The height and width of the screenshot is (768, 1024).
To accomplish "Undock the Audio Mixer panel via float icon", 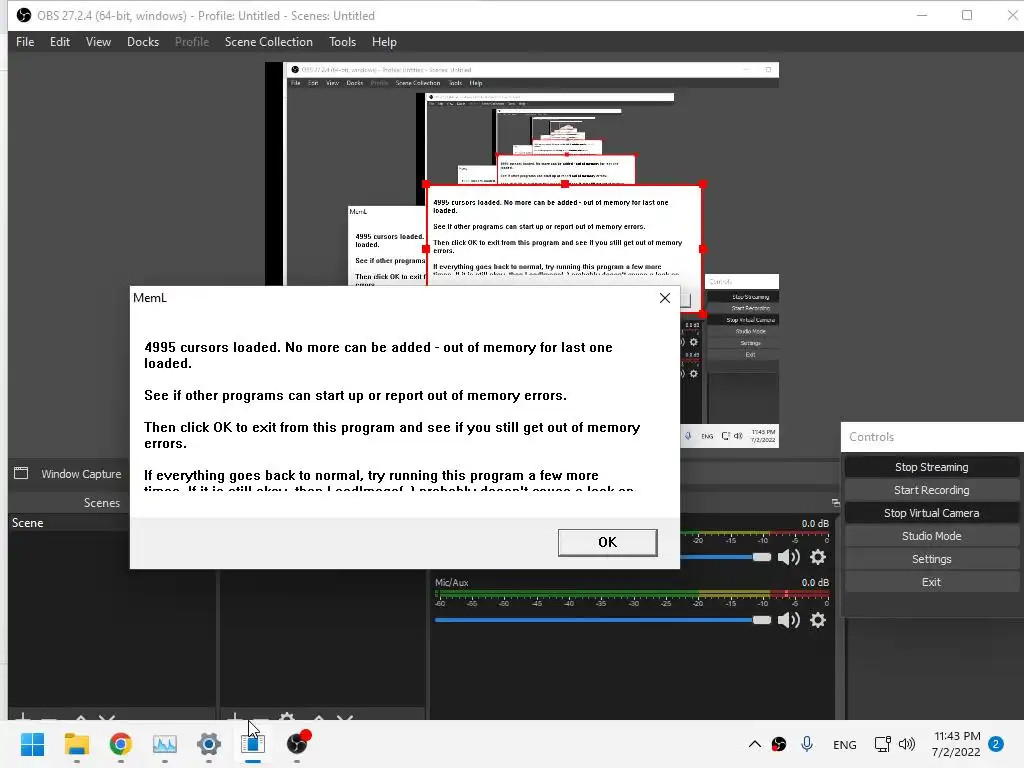I will [835, 502].
